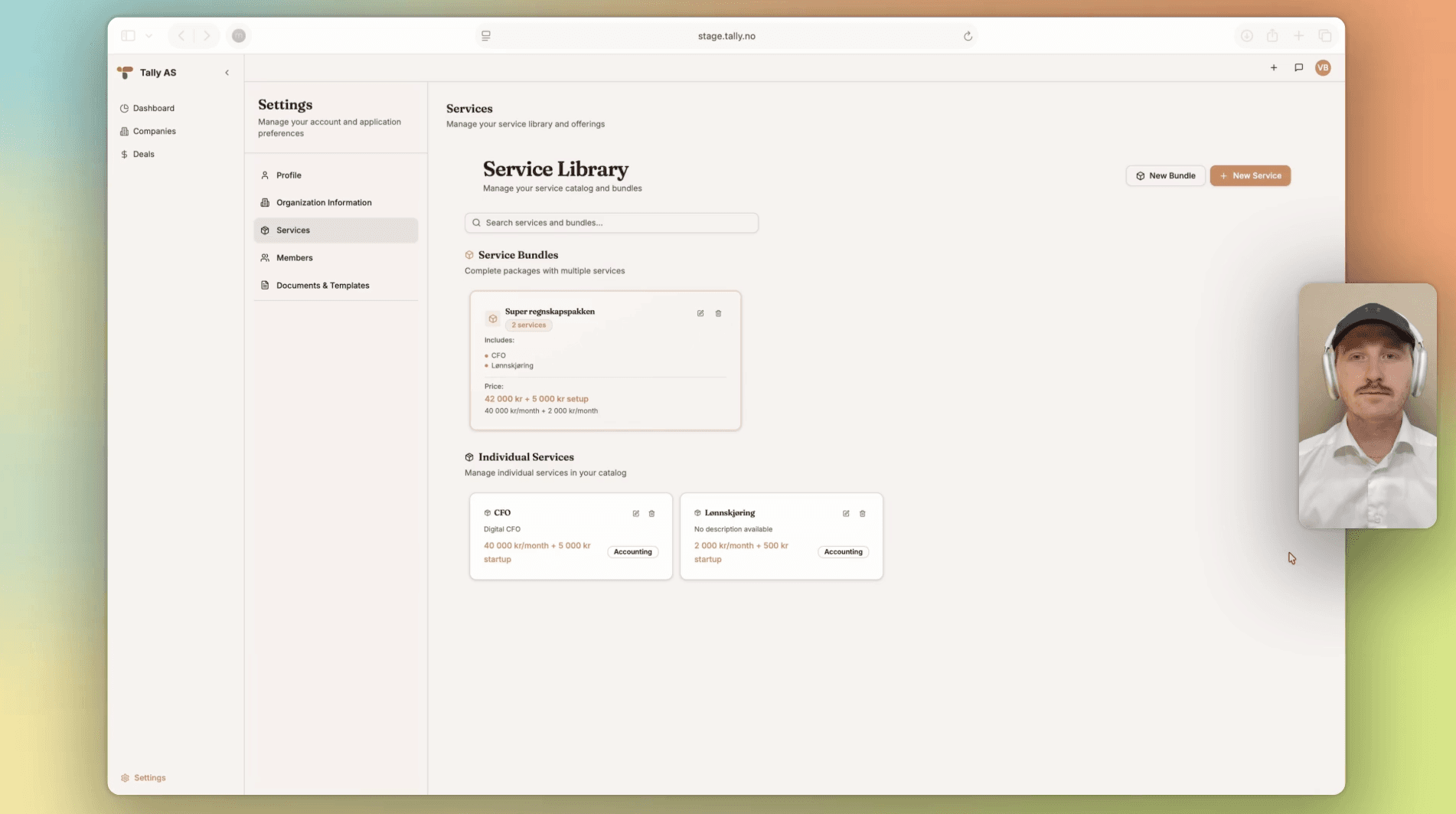Share the page from browser toolbar
The width and height of the screenshot is (1456, 814).
(1272, 36)
